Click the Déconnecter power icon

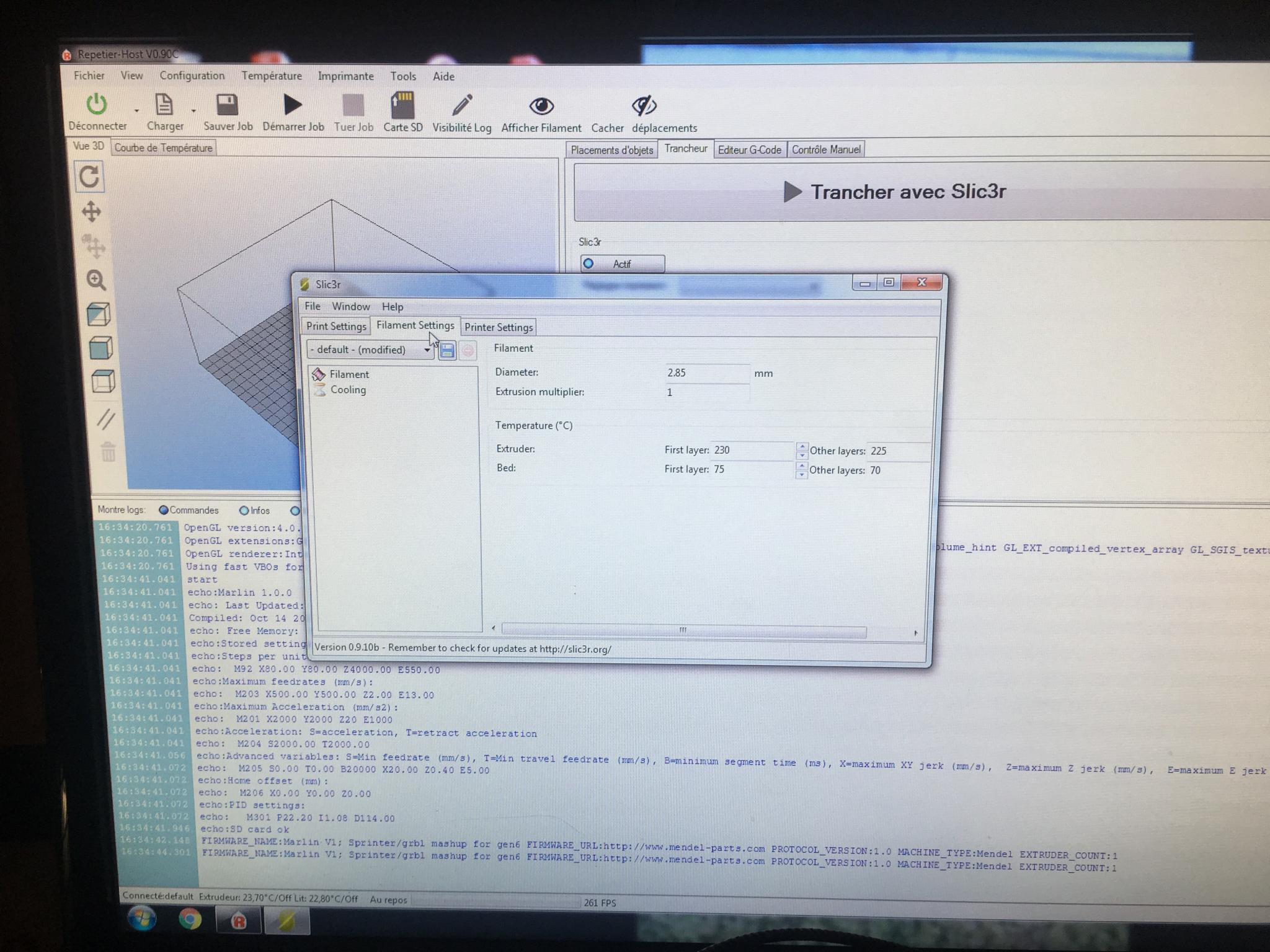click(x=96, y=104)
